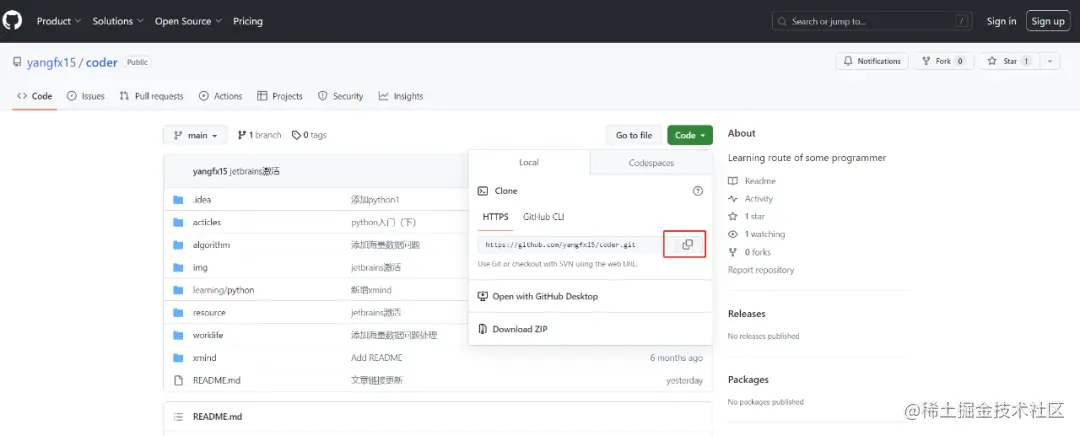Click the xmind folder icon
Screen dimensions: 1080x436
[178, 358]
